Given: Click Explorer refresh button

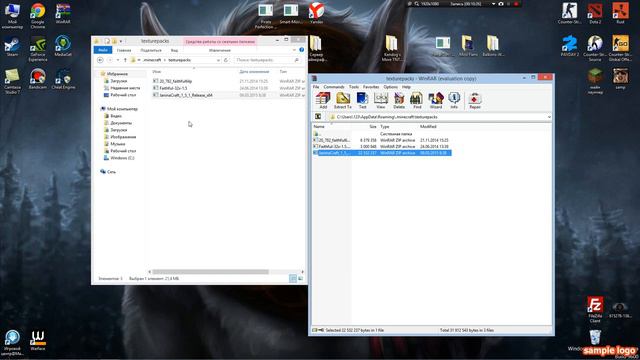Looking at the screenshot, I should pos(226,60).
